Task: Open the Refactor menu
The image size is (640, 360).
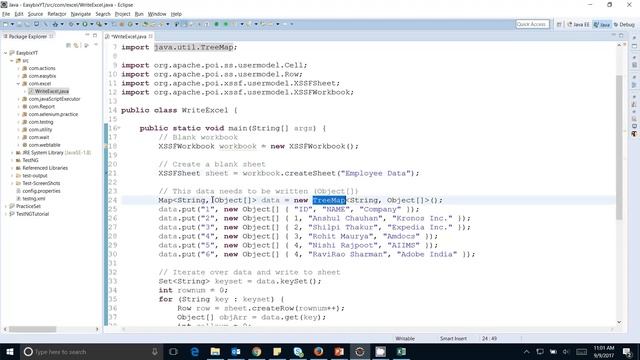Action: [57, 14]
